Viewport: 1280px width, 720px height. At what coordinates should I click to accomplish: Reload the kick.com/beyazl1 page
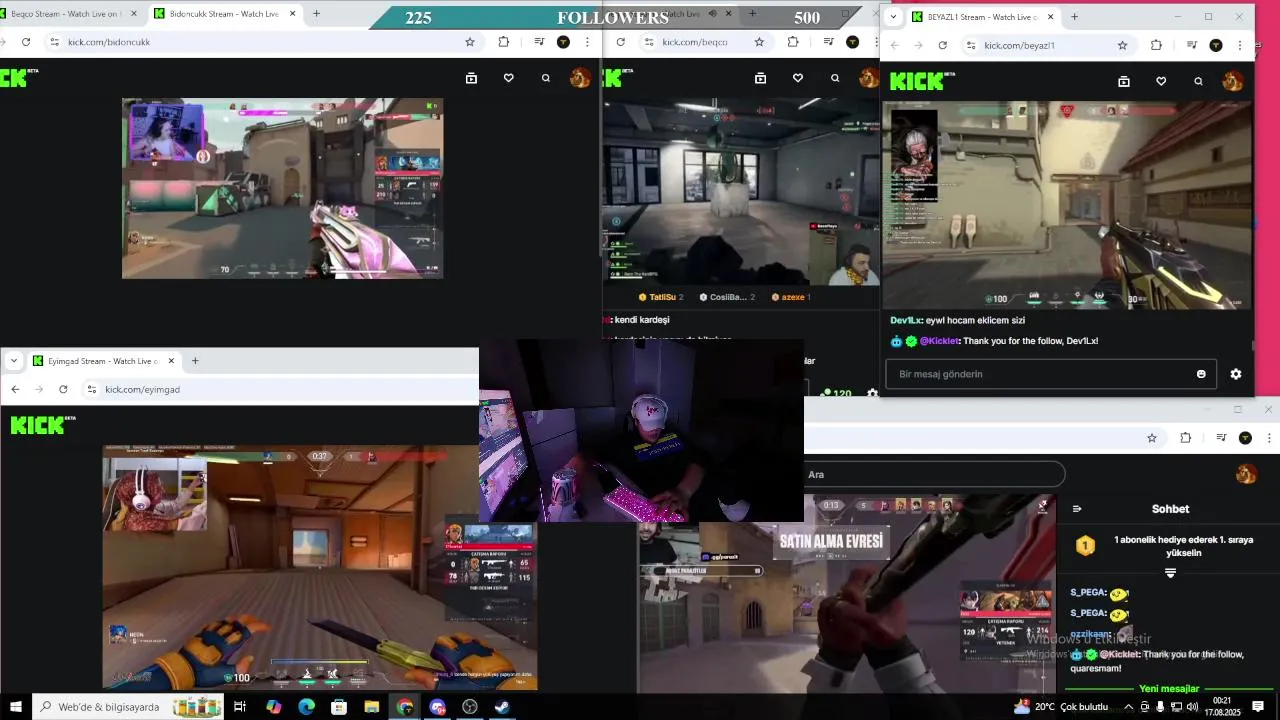pyautogui.click(x=943, y=45)
